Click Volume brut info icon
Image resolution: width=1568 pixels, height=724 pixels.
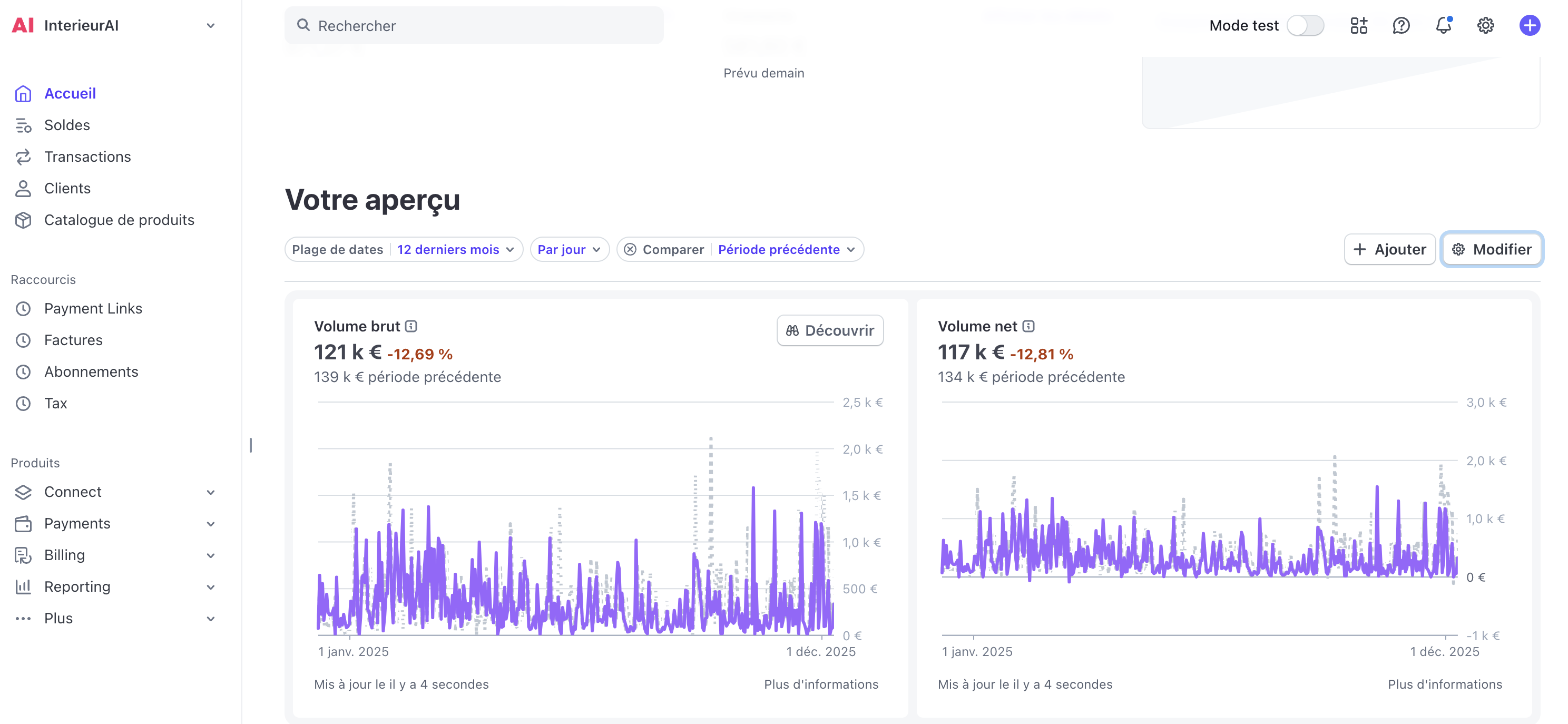(x=411, y=326)
